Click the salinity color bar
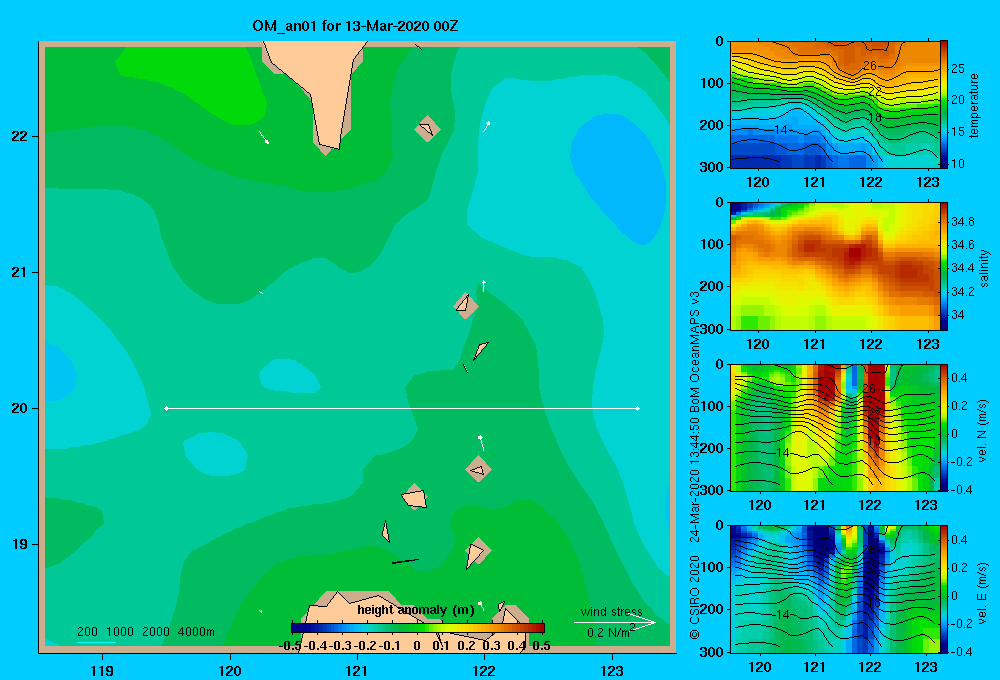Screen dimensions: 1000x680 (944, 266)
